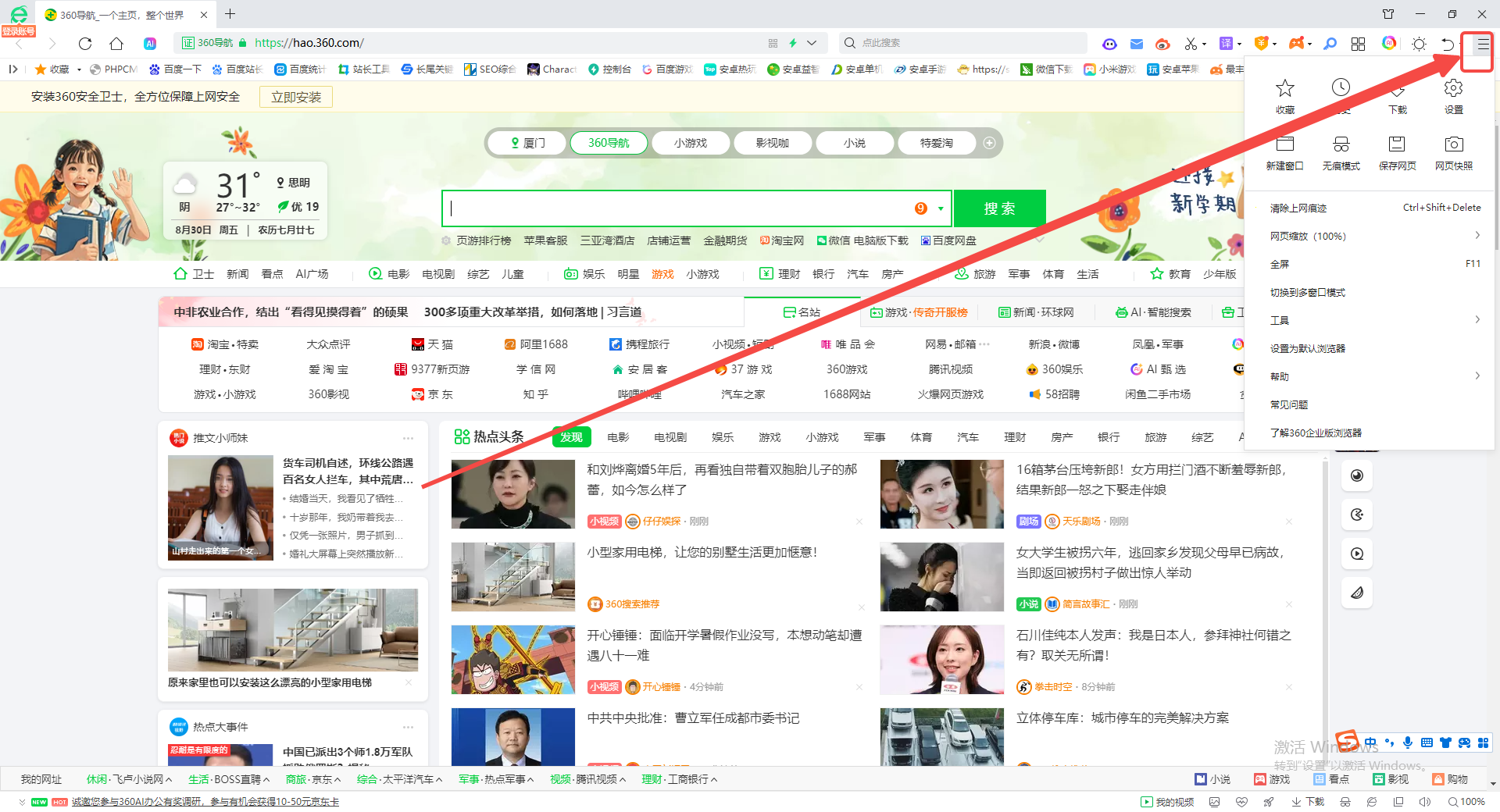Toggle 无痕模式 incognito in menu panel
1500x812 pixels.
[1341, 152]
